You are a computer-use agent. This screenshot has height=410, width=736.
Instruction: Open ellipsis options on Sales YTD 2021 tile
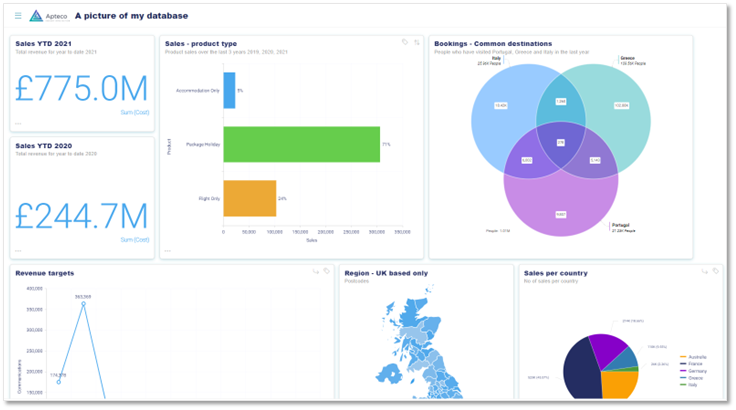point(18,124)
